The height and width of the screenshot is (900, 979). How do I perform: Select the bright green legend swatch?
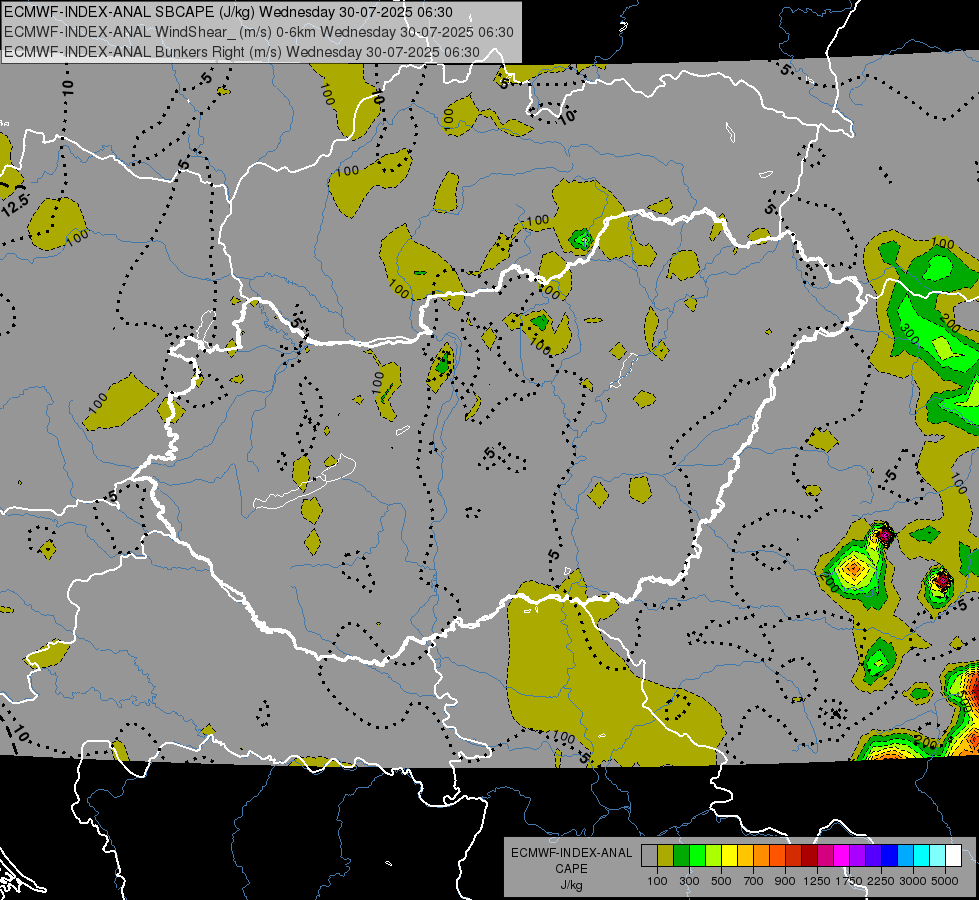(698, 855)
